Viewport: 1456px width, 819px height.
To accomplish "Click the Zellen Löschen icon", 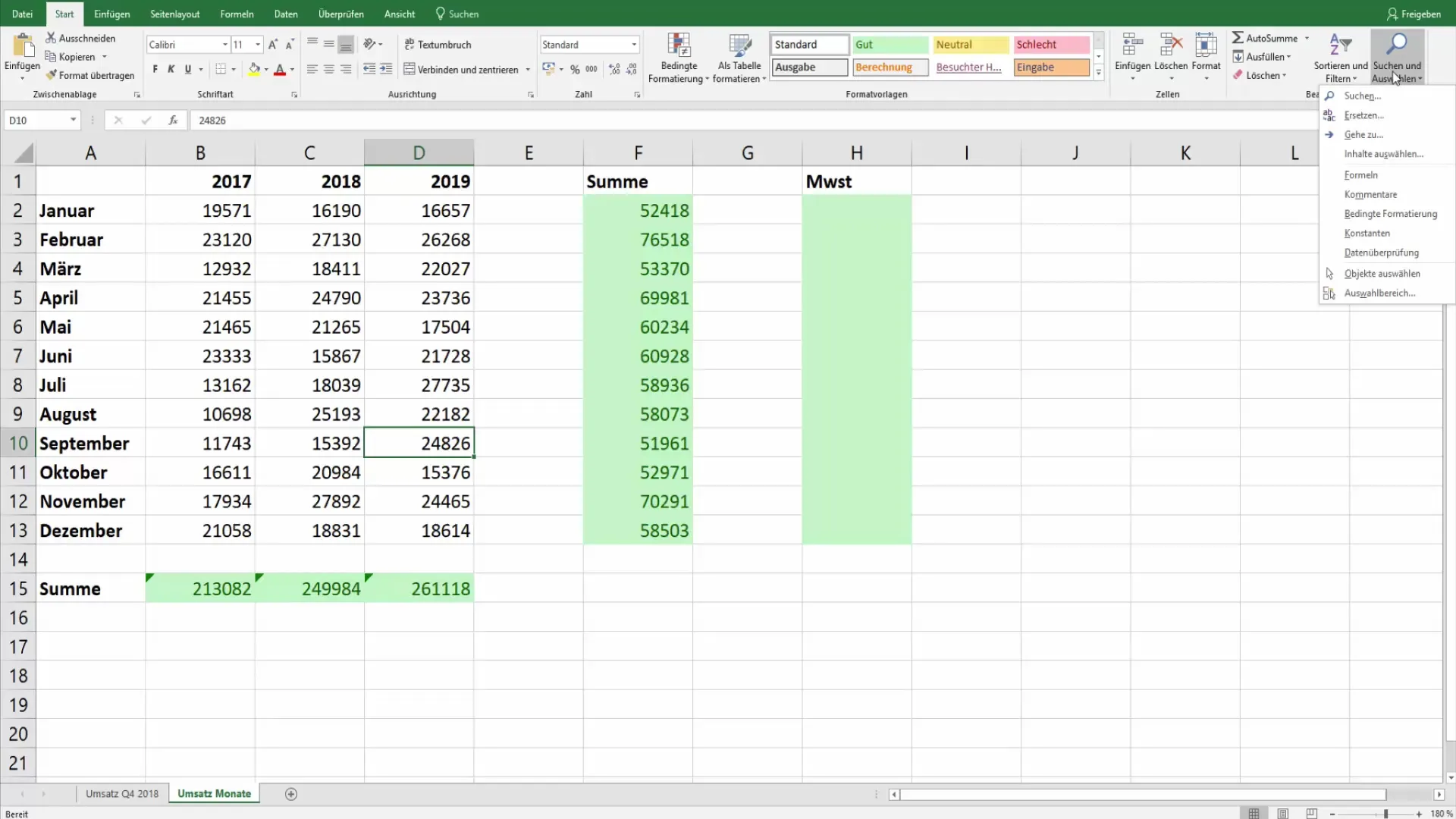I will coord(1171,45).
